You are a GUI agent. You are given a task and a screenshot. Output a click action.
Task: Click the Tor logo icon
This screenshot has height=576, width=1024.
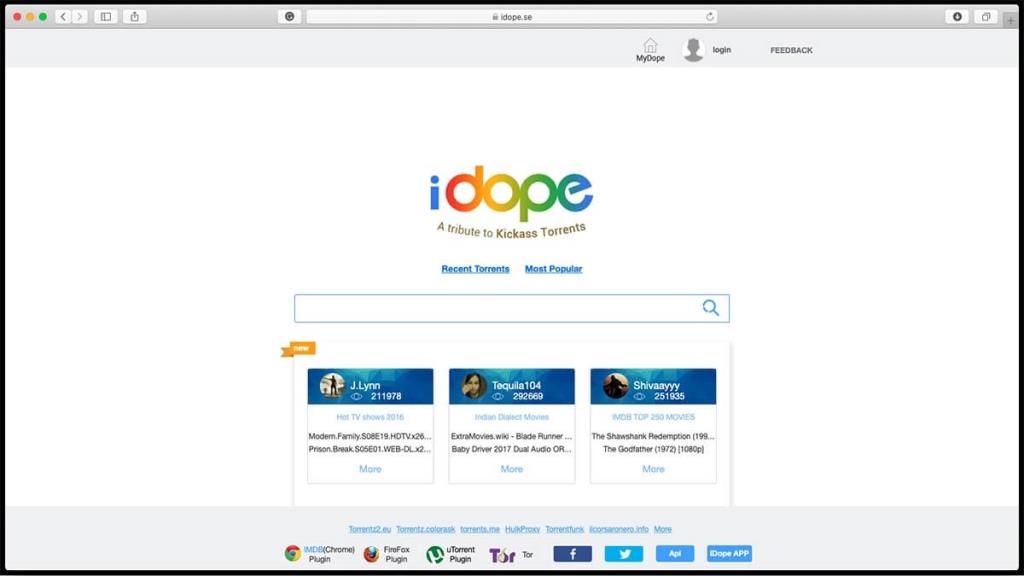(x=501, y=555)
